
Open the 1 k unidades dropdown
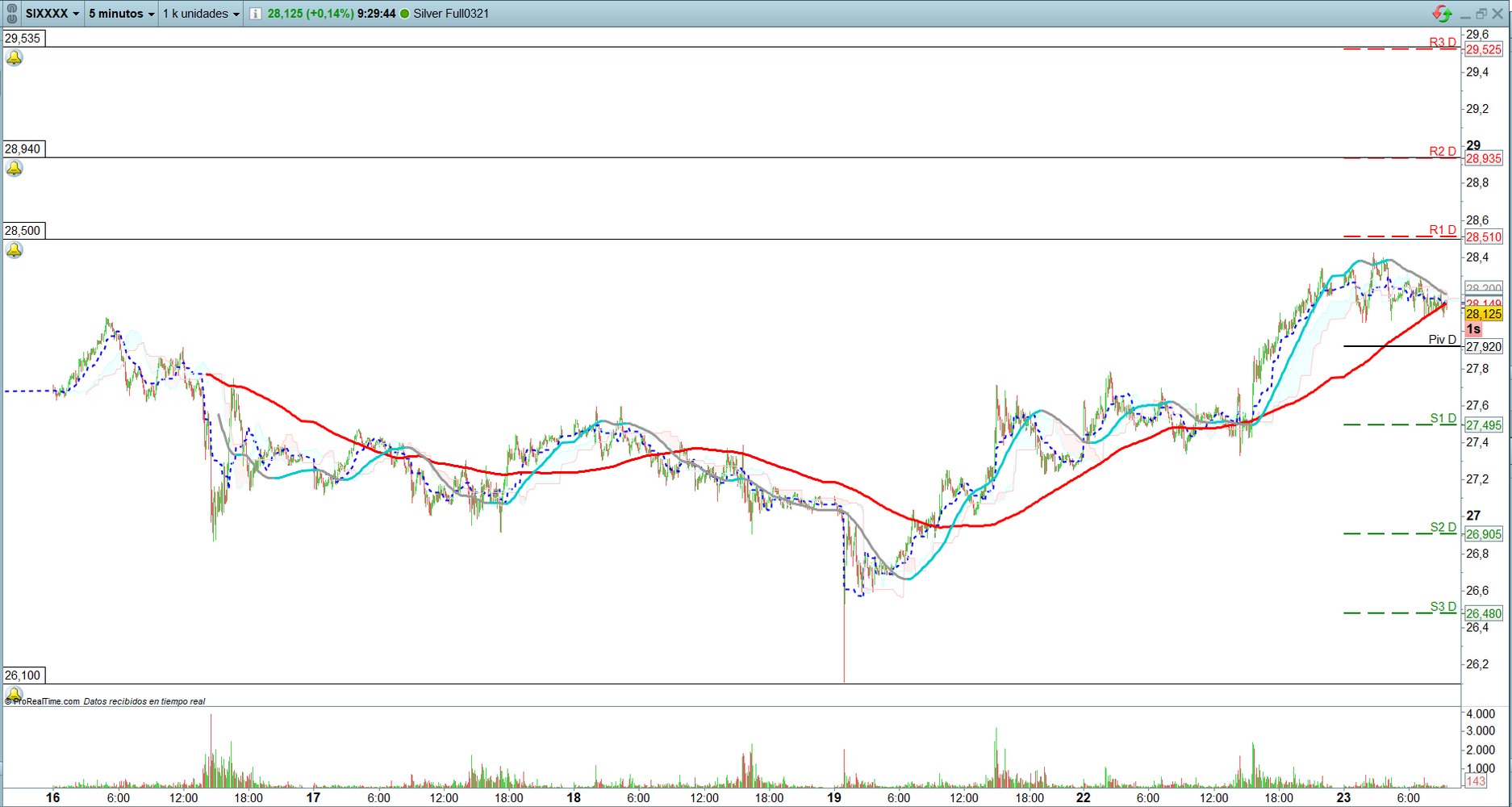[201, 14]
